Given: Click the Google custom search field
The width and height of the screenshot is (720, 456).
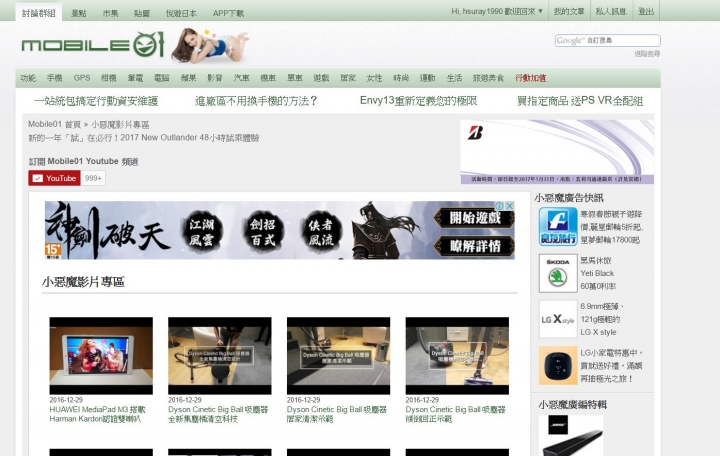Looking at the screenshot, I should (x=608, y=40).
